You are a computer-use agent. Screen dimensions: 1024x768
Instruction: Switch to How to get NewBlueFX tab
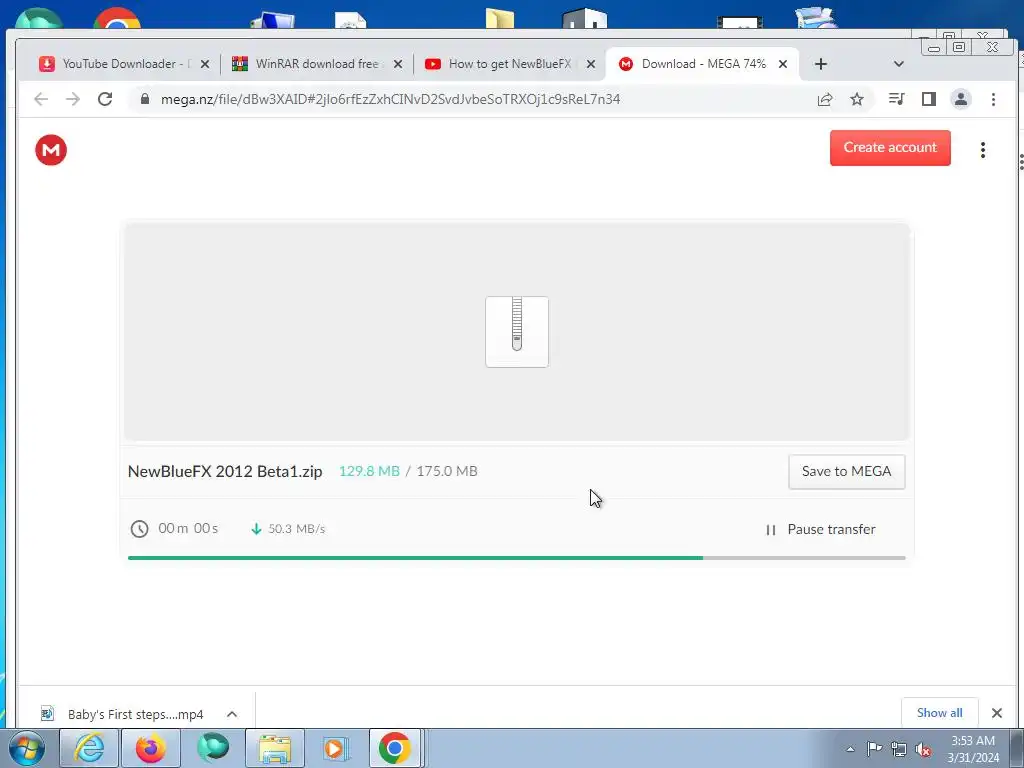click(508, 64)
